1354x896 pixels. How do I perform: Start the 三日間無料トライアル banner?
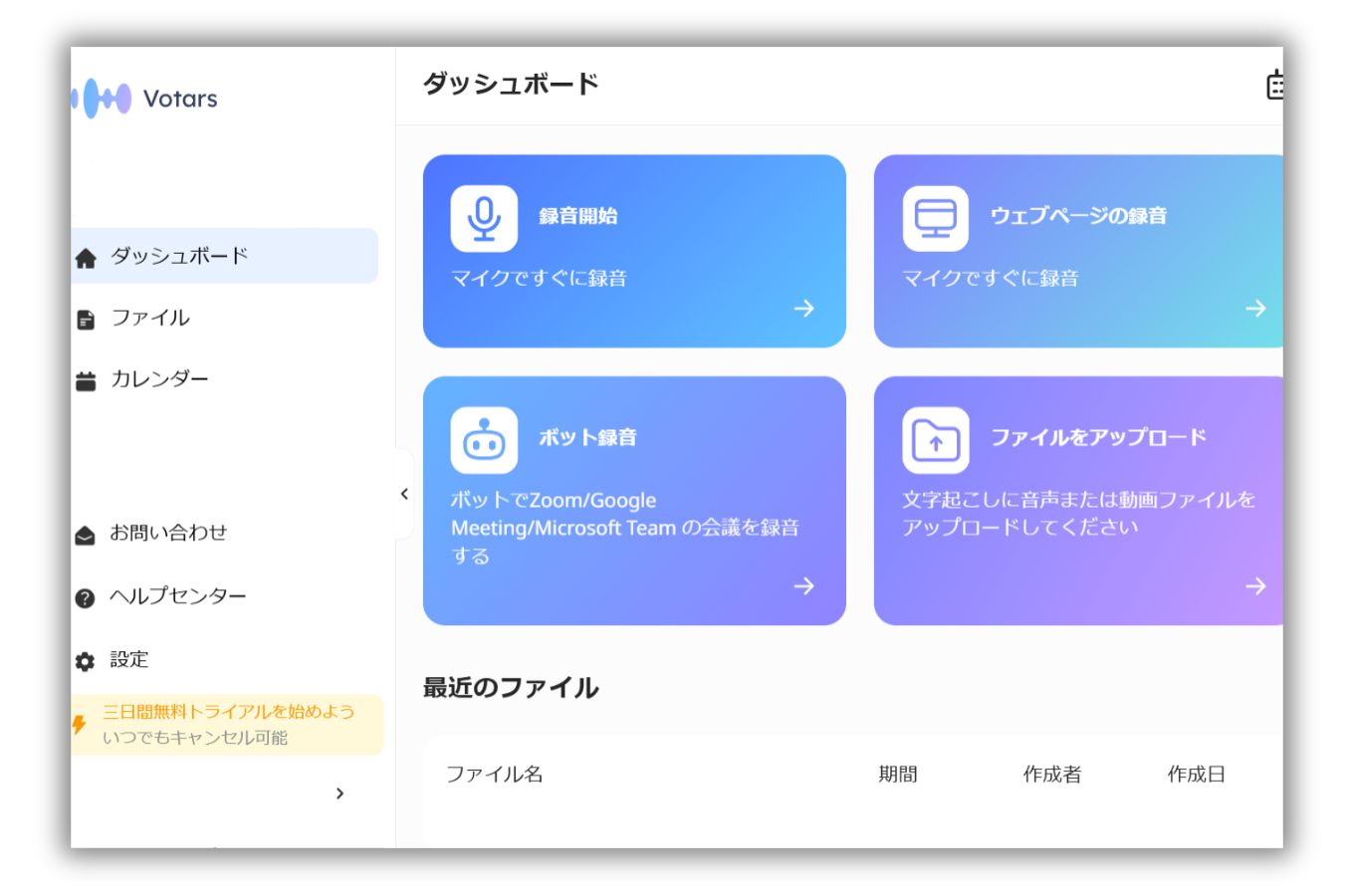pos(227,725)
